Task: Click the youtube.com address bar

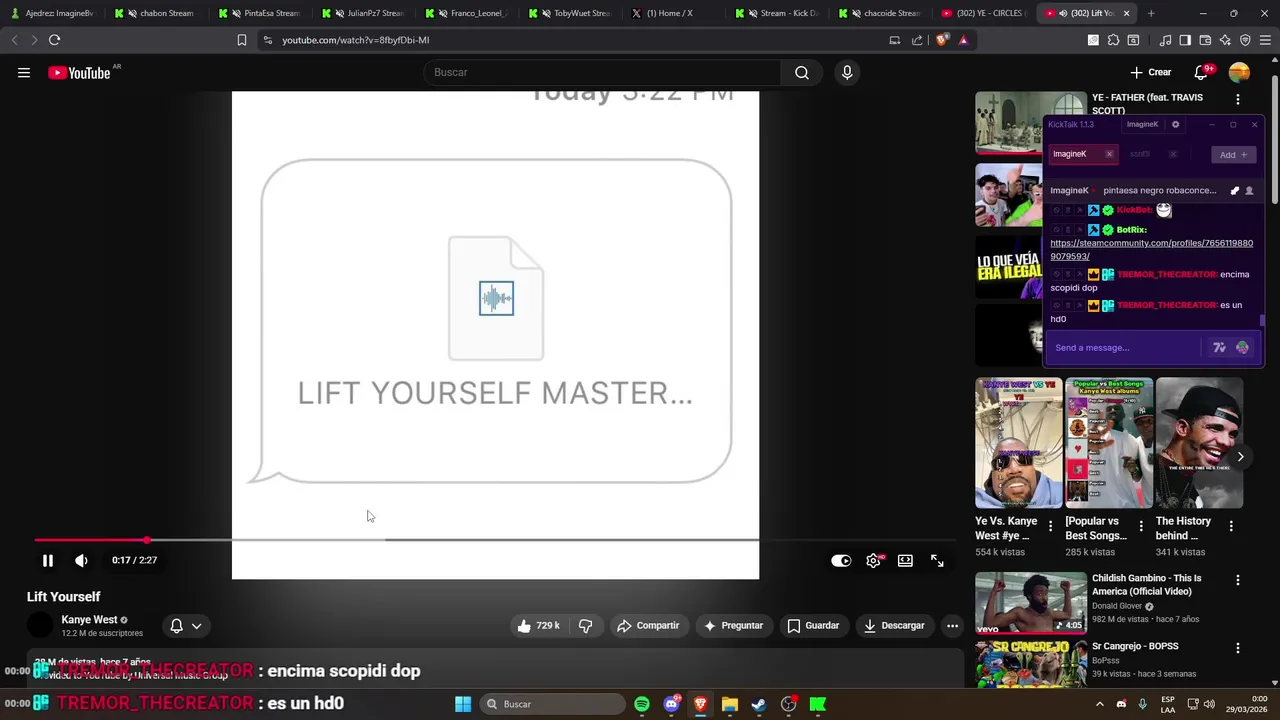Action: [x=570, y=40]
